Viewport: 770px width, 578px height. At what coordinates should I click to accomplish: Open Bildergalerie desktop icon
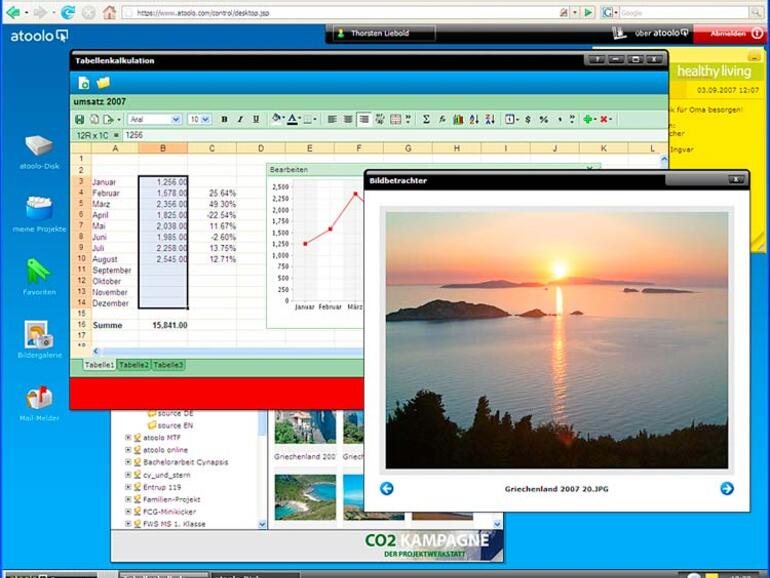[39, 339]
